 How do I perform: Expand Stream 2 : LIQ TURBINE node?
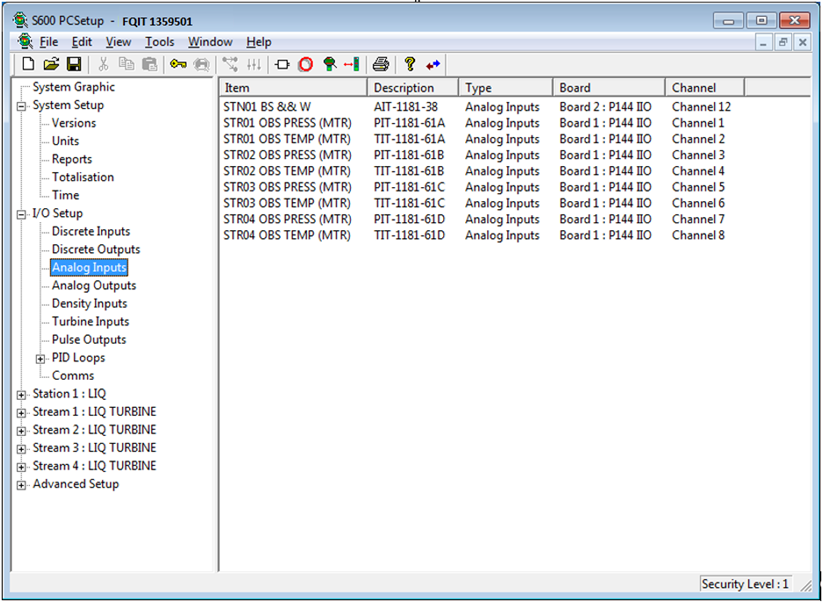[22, 431]
